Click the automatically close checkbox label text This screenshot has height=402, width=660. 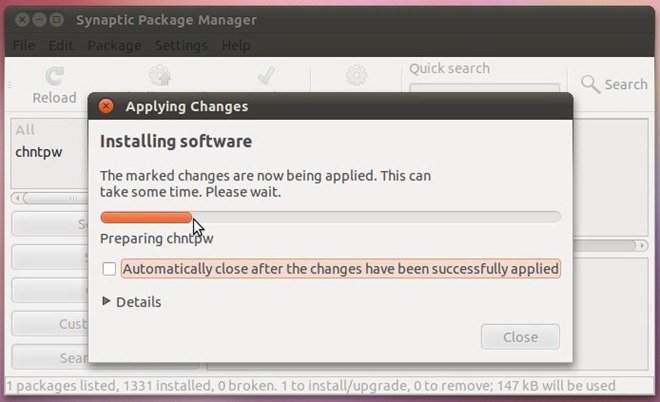coord(341,269)
